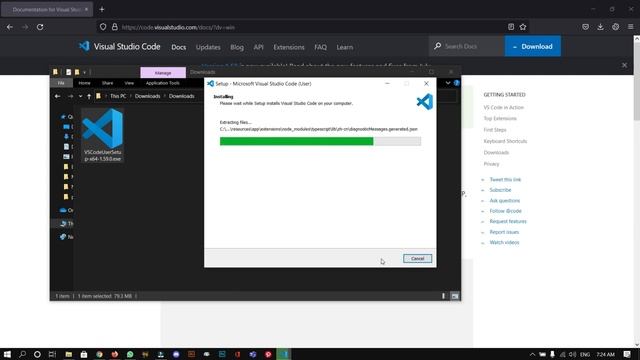Open the Top Extensions sidebar link
This screenshot has width=640, height=360.
(x=500, y=118)
